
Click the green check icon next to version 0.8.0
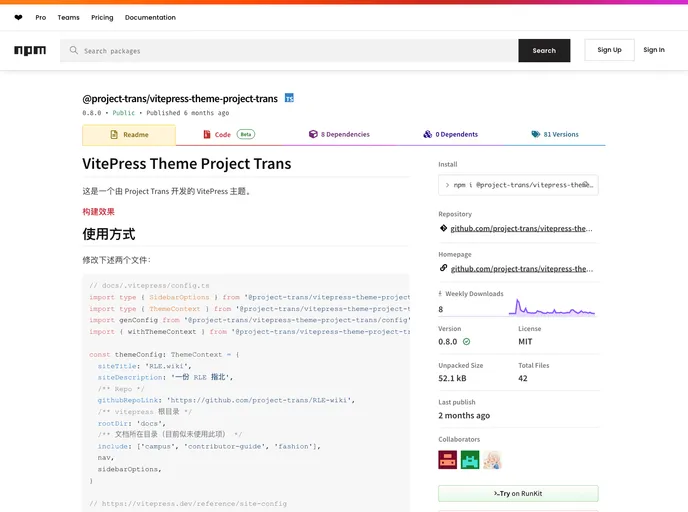click(466, 341)
